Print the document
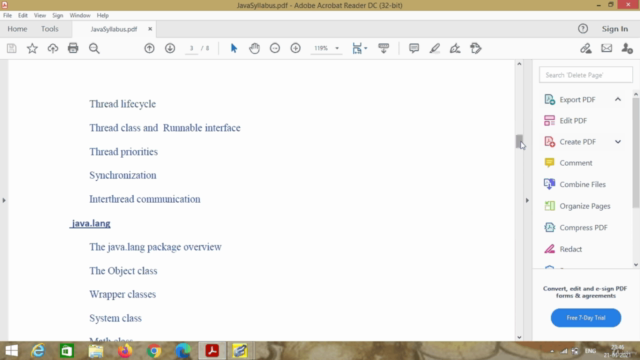This screenshot has width=640, height=360. pos(73,48)
